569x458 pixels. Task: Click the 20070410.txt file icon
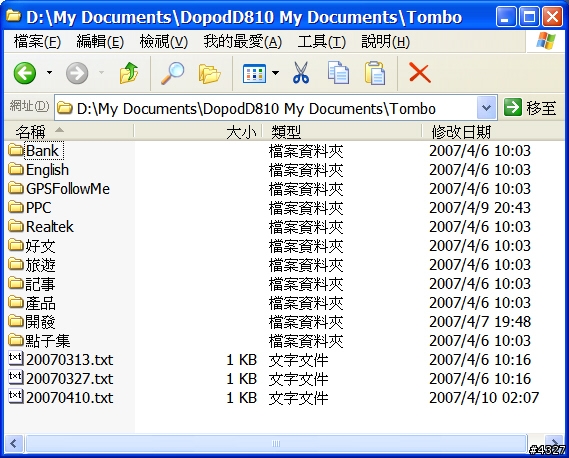pos(16,396)
